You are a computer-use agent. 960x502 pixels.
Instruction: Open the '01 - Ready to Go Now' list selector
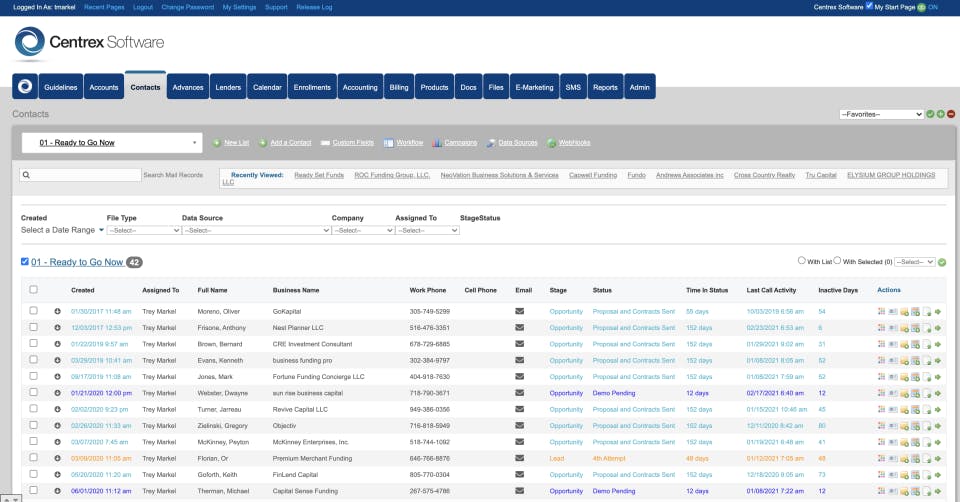pyautogui.click(x=112, y=143)
